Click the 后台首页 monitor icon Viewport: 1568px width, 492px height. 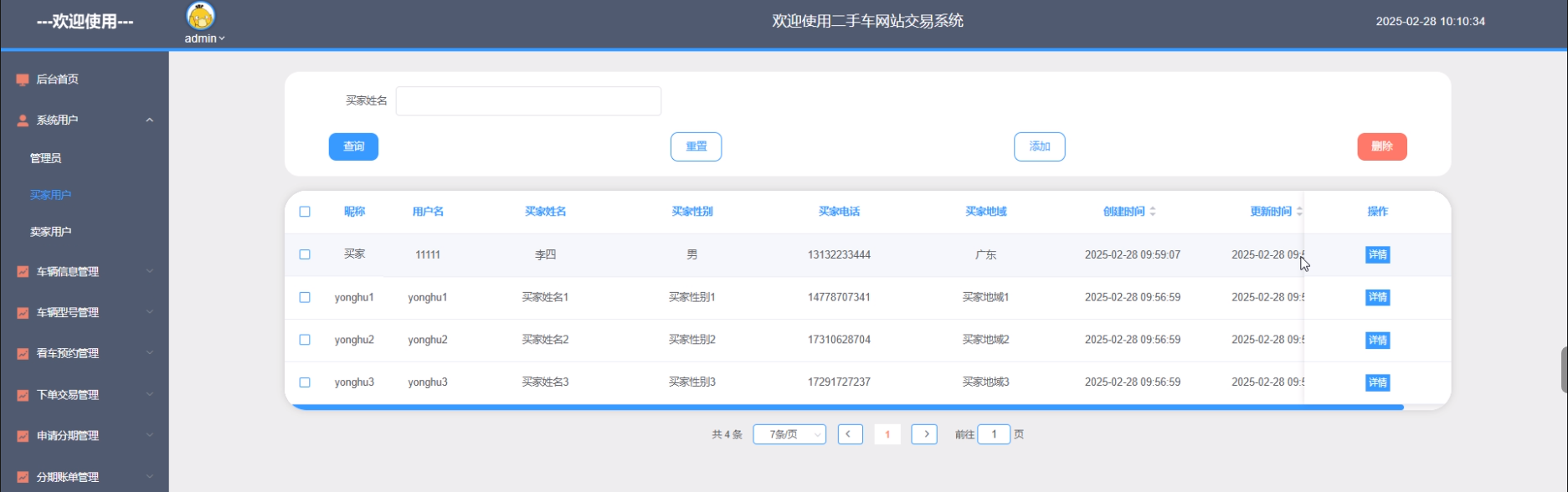pyautogui.click(x=23, y=79)
